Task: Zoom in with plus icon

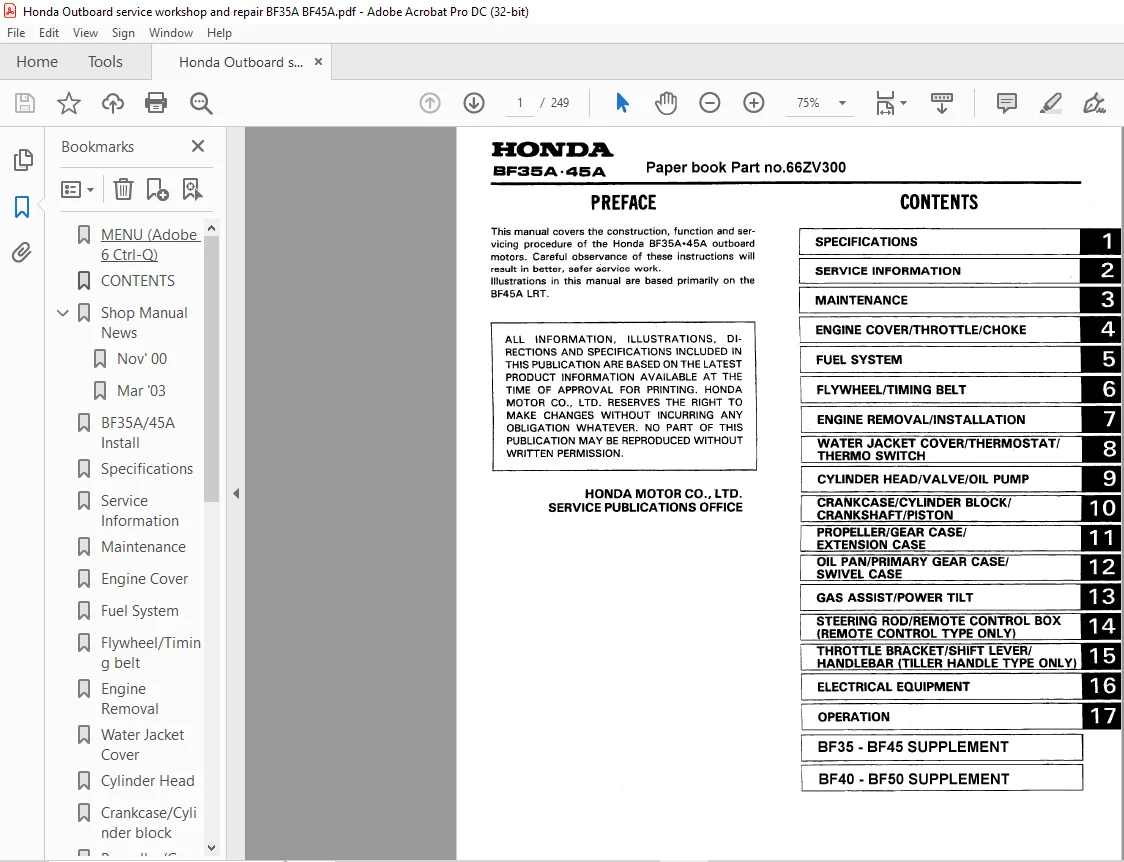Action: point(753,103)
